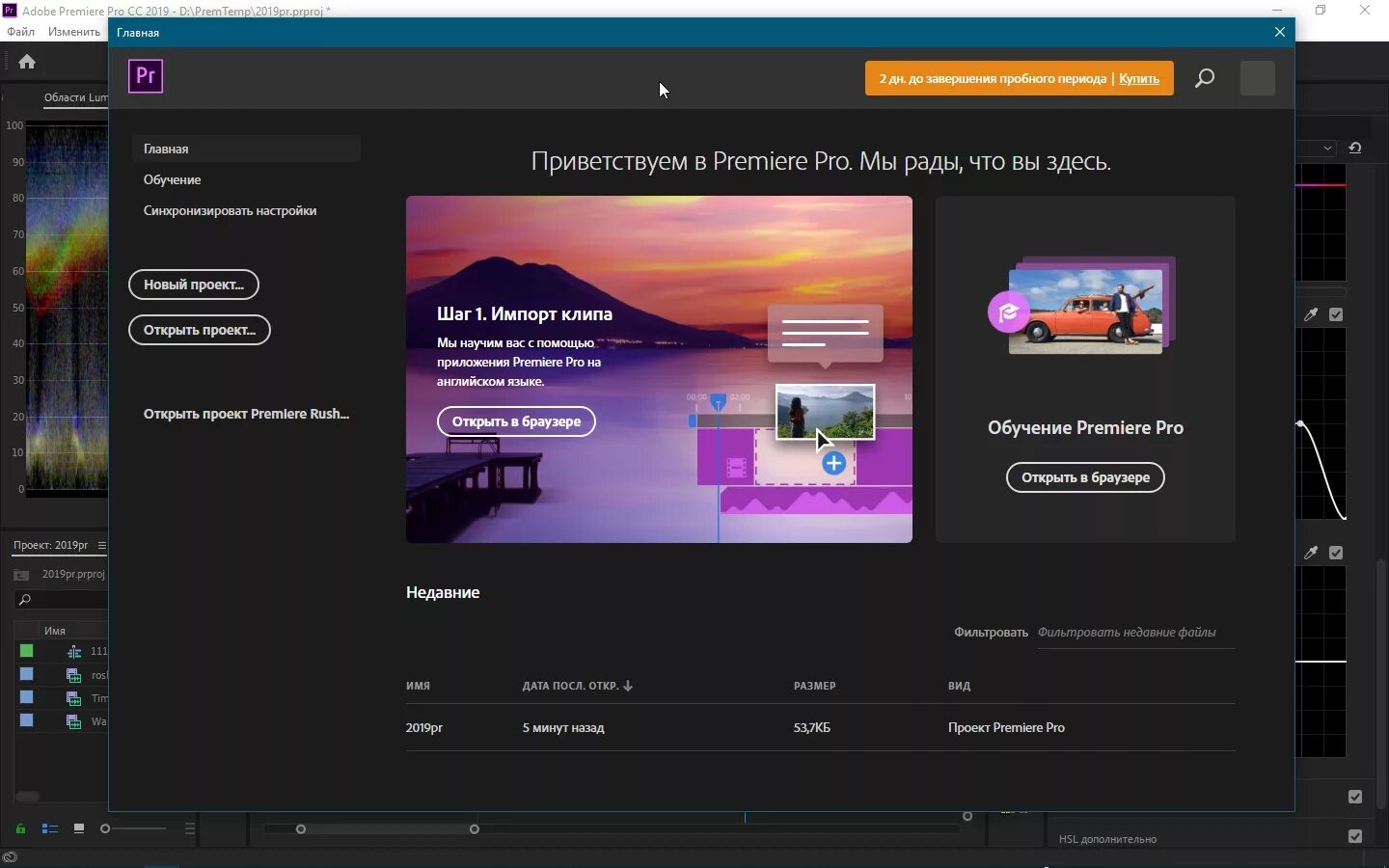The image size is (1389, 868).
Task: Click the '5 минут назад' date cell
Action: pos(563,727)
